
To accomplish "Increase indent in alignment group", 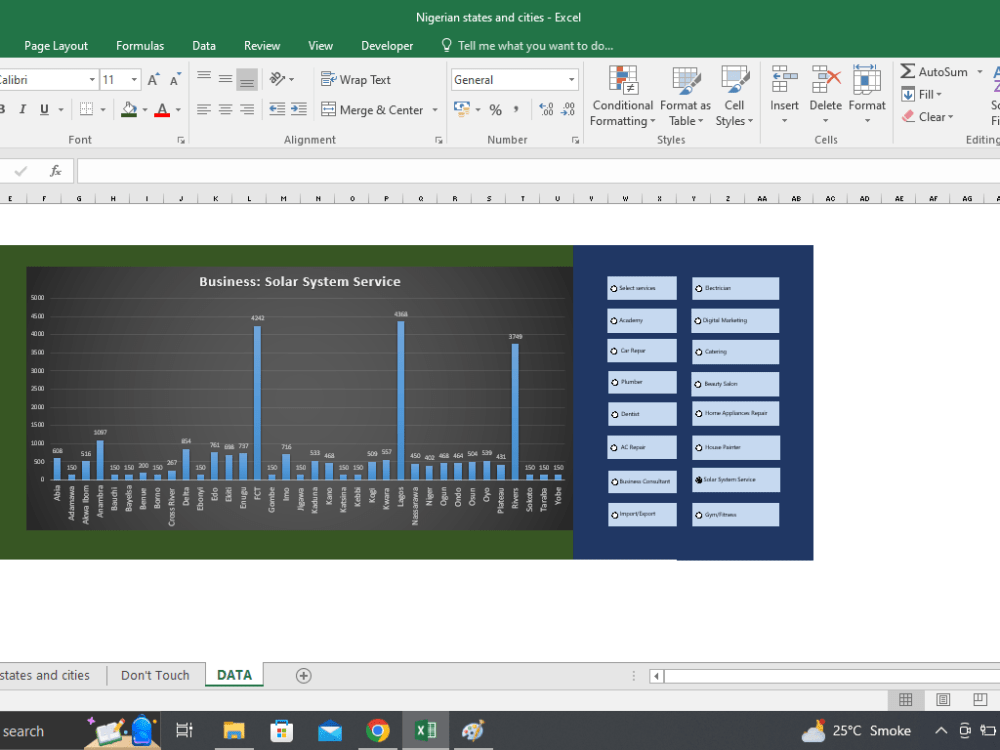I will pos(298,109).
